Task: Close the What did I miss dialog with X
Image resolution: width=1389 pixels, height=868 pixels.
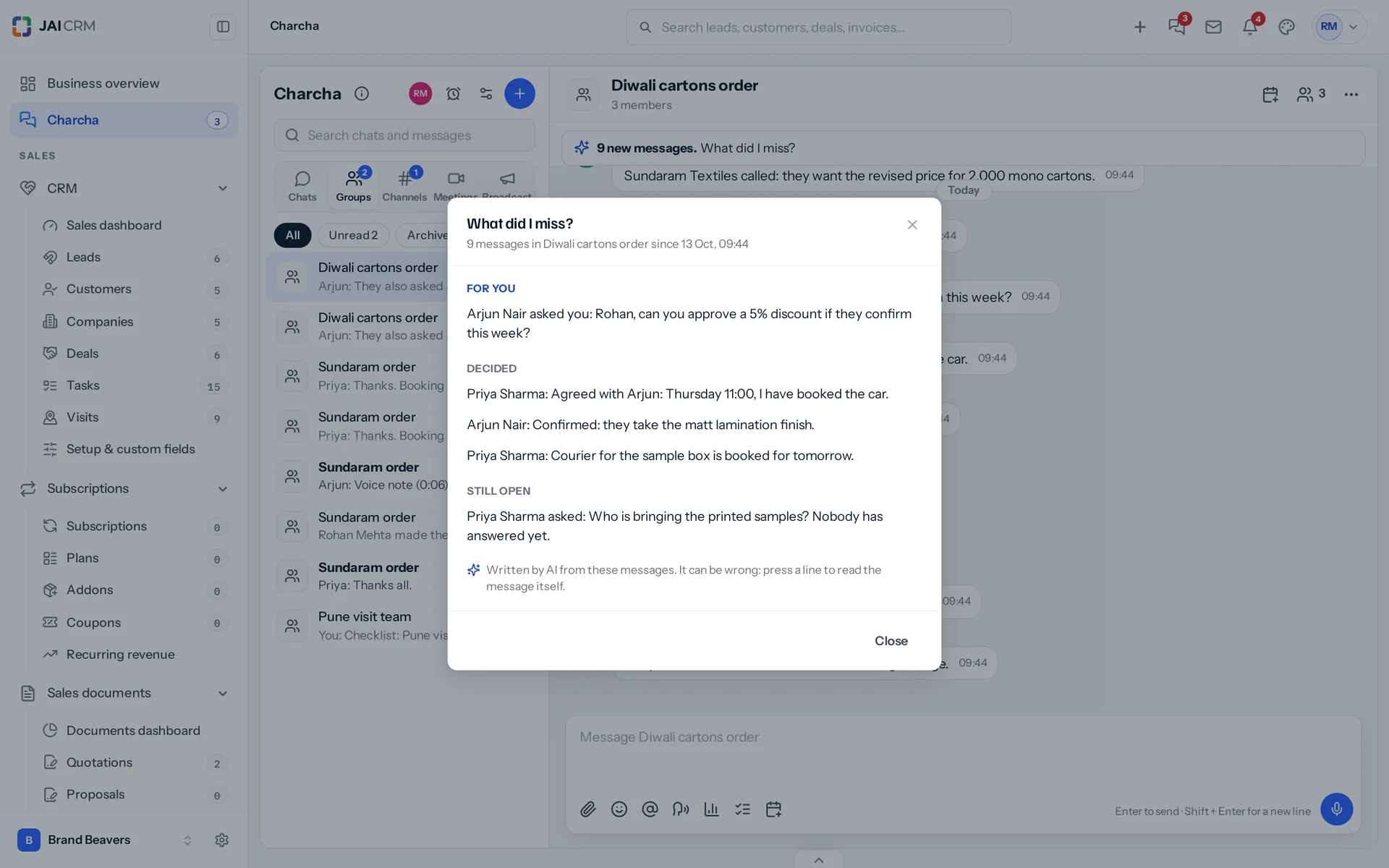Action: click(x=912, y=225)
